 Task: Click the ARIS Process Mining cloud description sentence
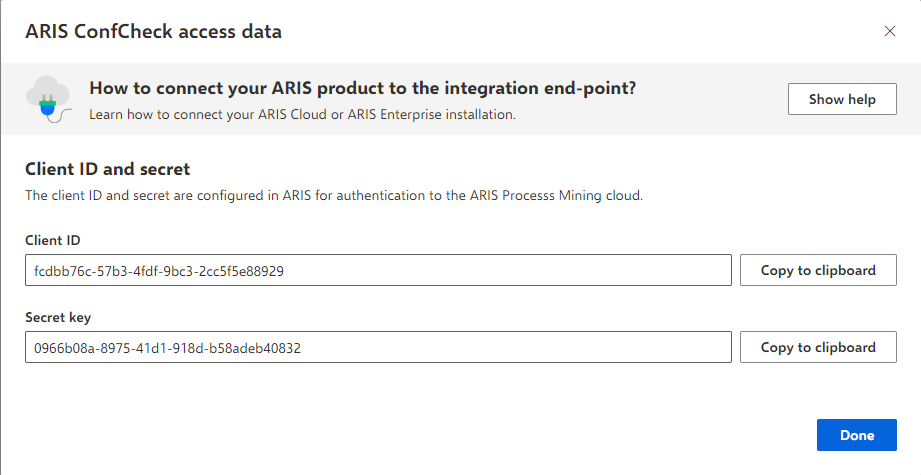(334, 196)
